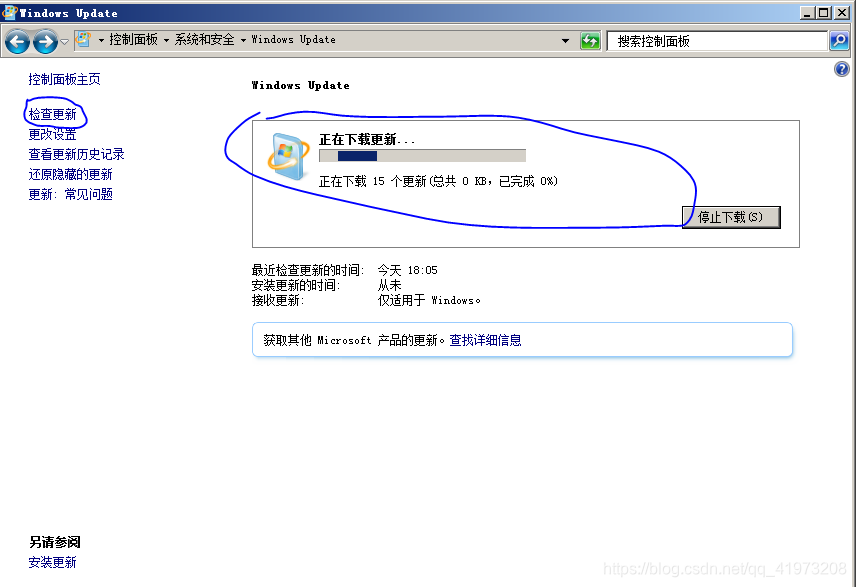Click the text 正在下载更新...
Viewport: 856px width, 587px height.
[367, 139]
